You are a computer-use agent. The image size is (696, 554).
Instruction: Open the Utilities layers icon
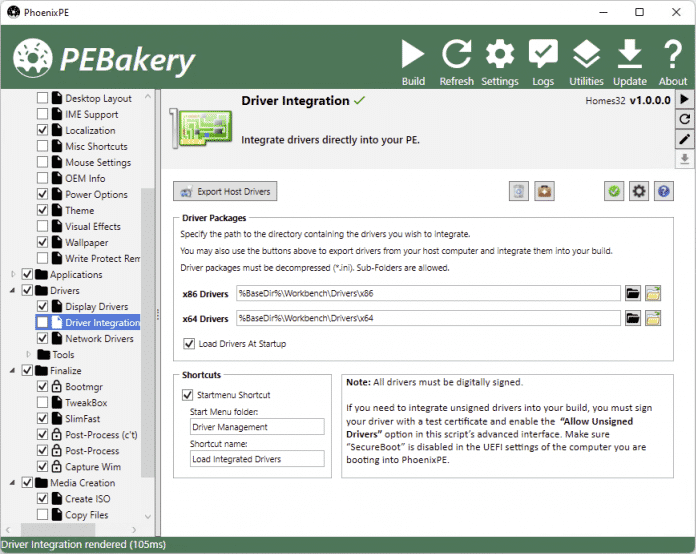(x=586, y=55)
